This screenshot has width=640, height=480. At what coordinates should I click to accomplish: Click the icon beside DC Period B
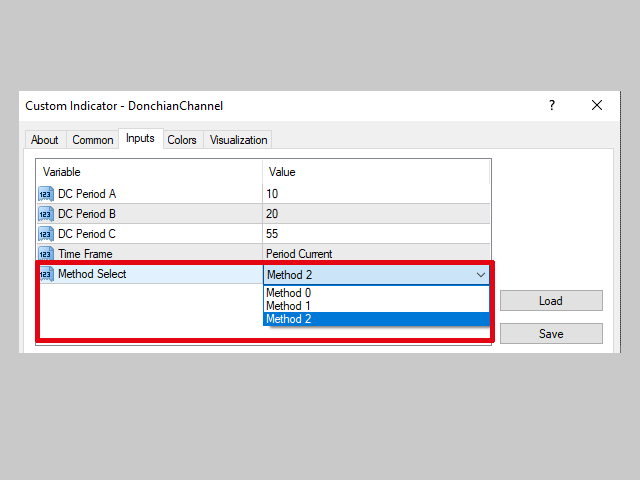[46, 214]
